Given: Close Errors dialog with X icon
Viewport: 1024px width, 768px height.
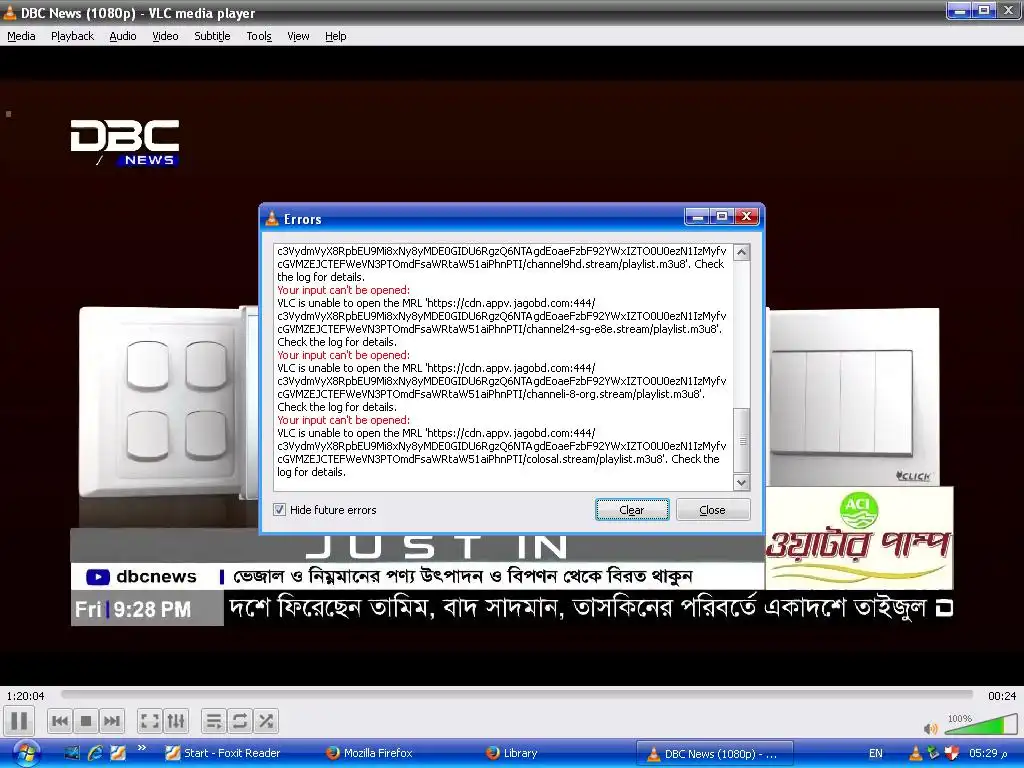Looking at the screenshot, I should click(746, 216).
